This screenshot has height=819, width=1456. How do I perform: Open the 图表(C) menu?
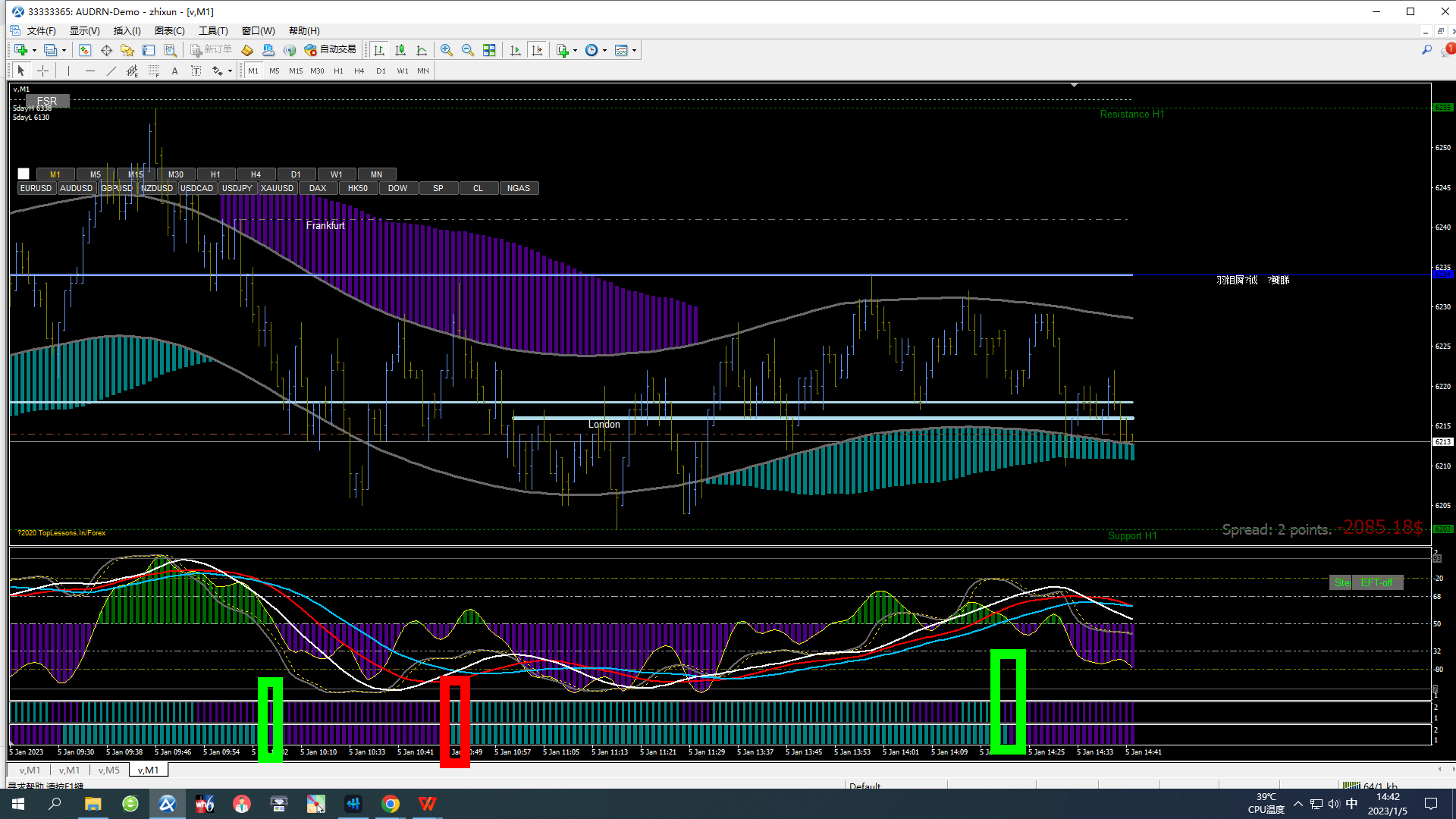click(x=169, y=31)
